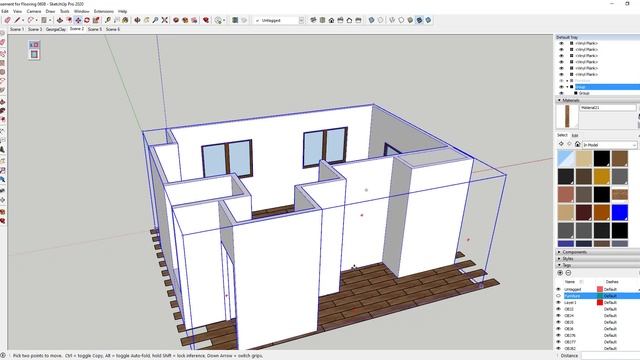Switch to GeorgiaClay scene tab
The width and height of the screenshot is (640, 360).
pyautogui.click(x=56, y=29)
